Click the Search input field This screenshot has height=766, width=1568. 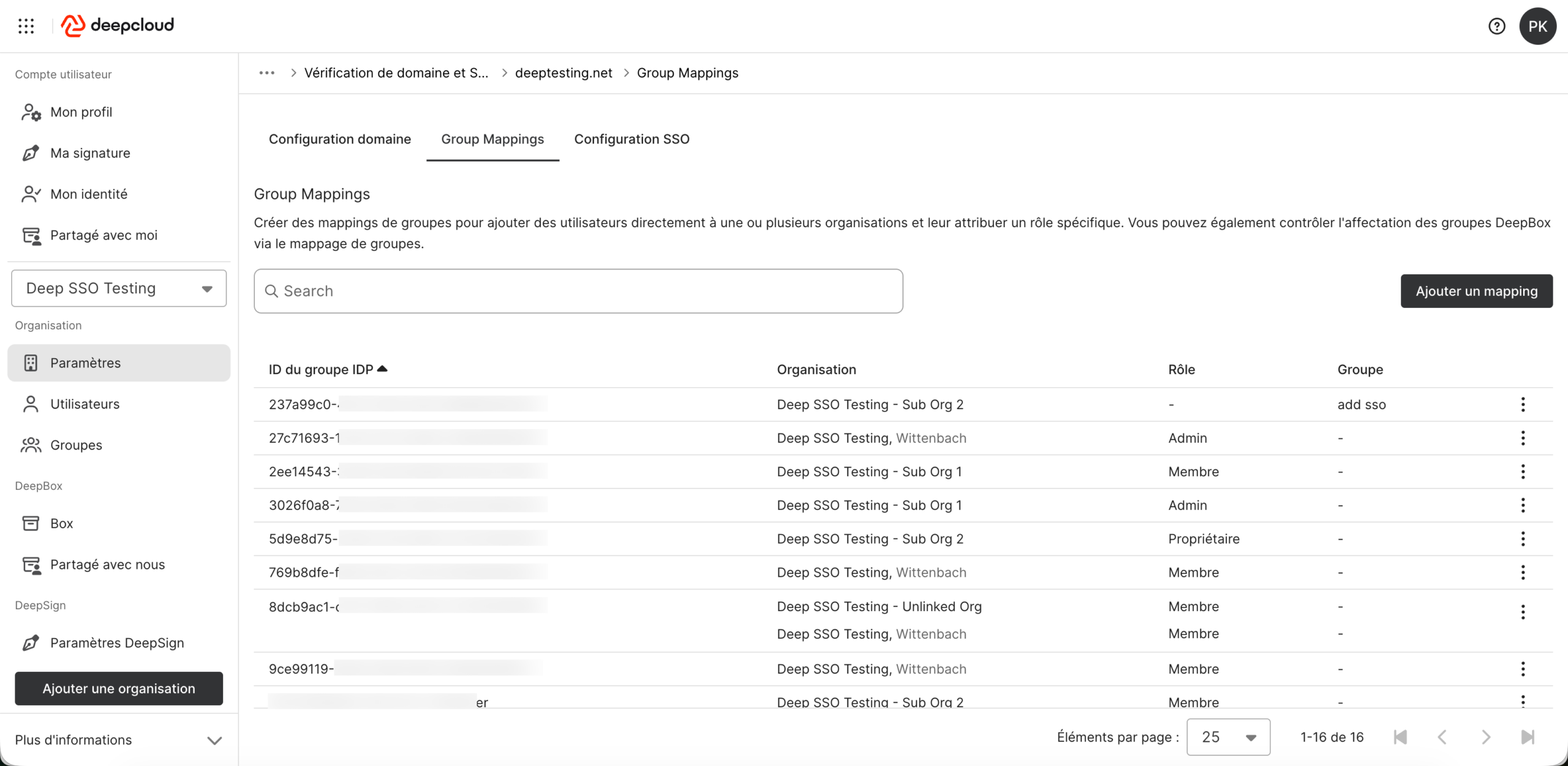point(578,291)
